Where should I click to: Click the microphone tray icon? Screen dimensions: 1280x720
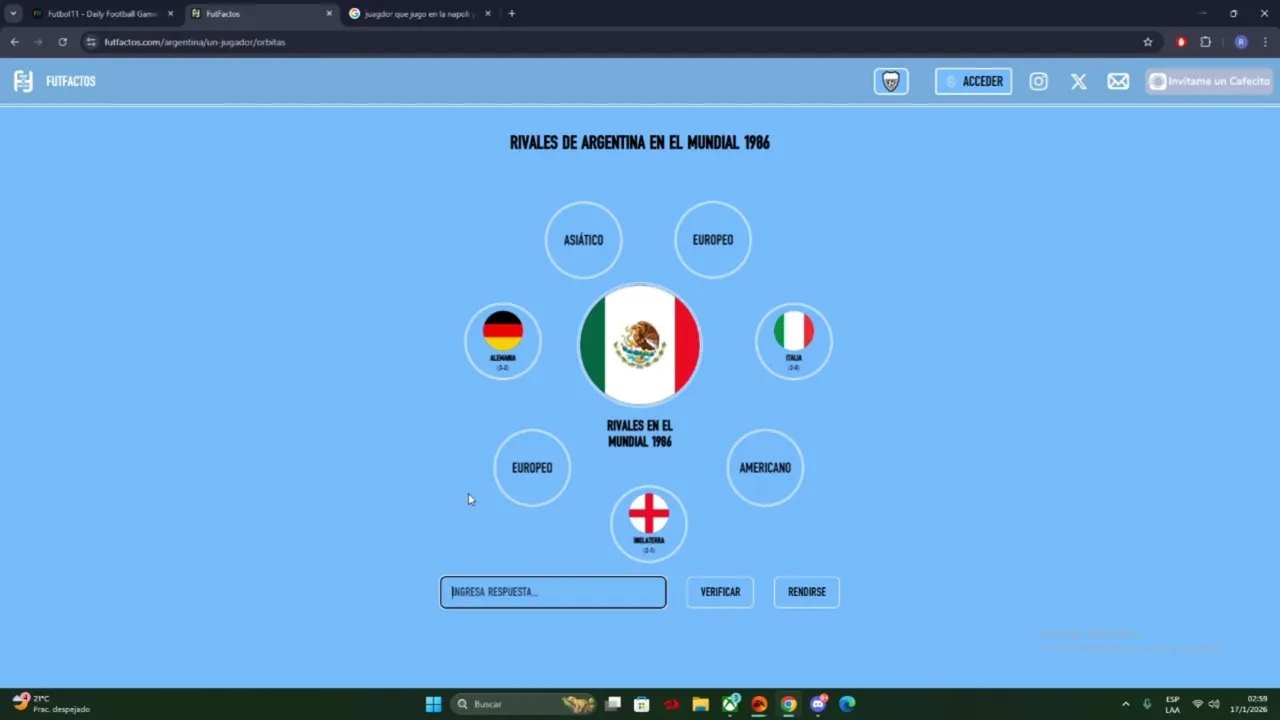(x=1147, y=704)
